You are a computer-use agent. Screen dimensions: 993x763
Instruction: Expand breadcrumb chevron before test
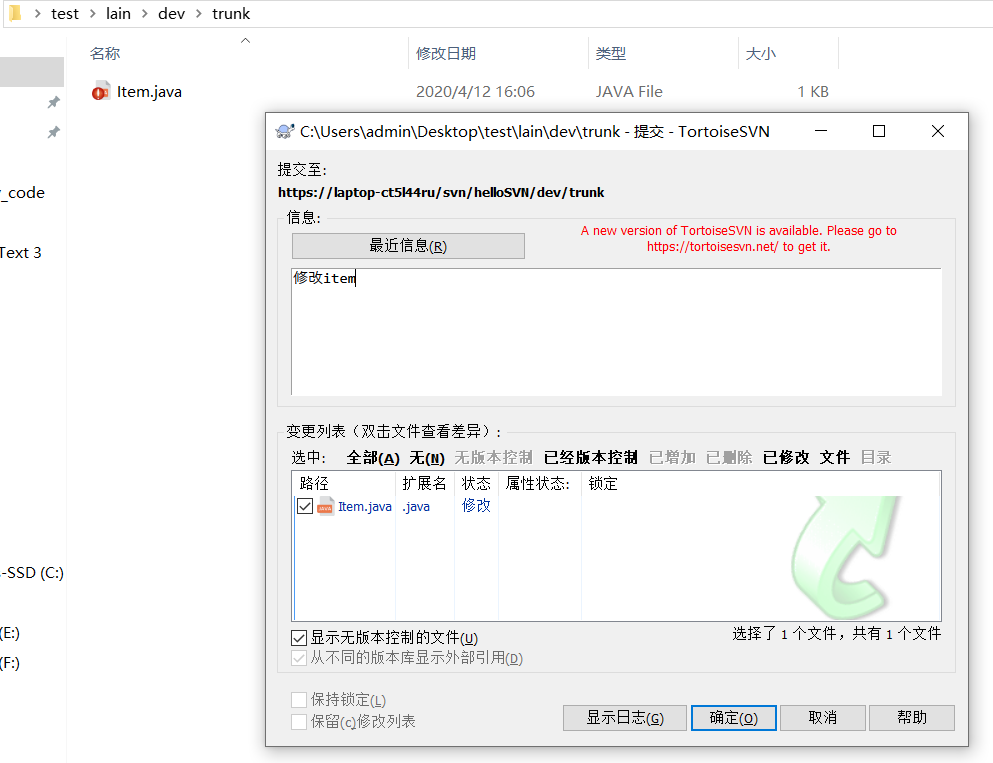[37, 14]
